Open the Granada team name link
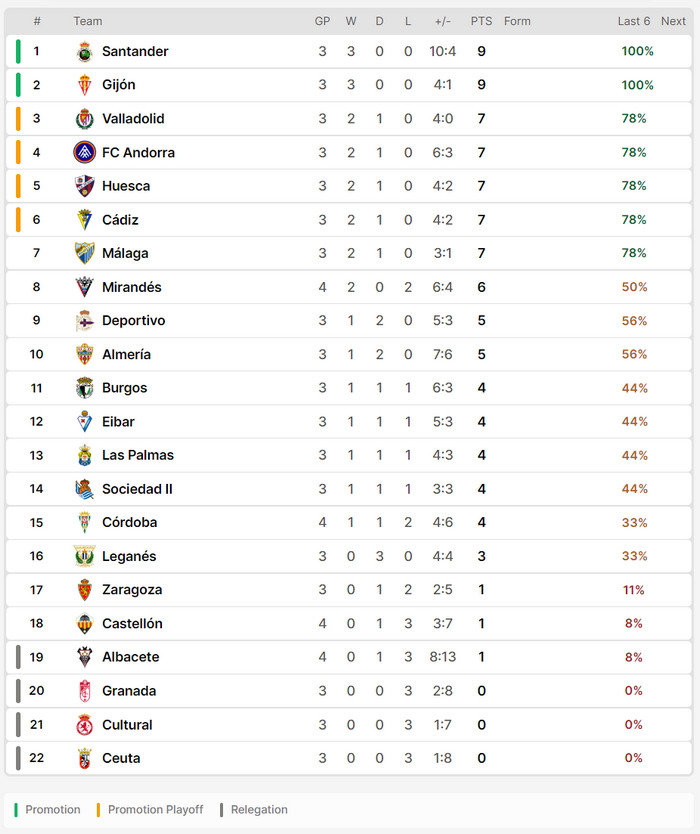This screenshot has height=834, width=700. point(129,691)
